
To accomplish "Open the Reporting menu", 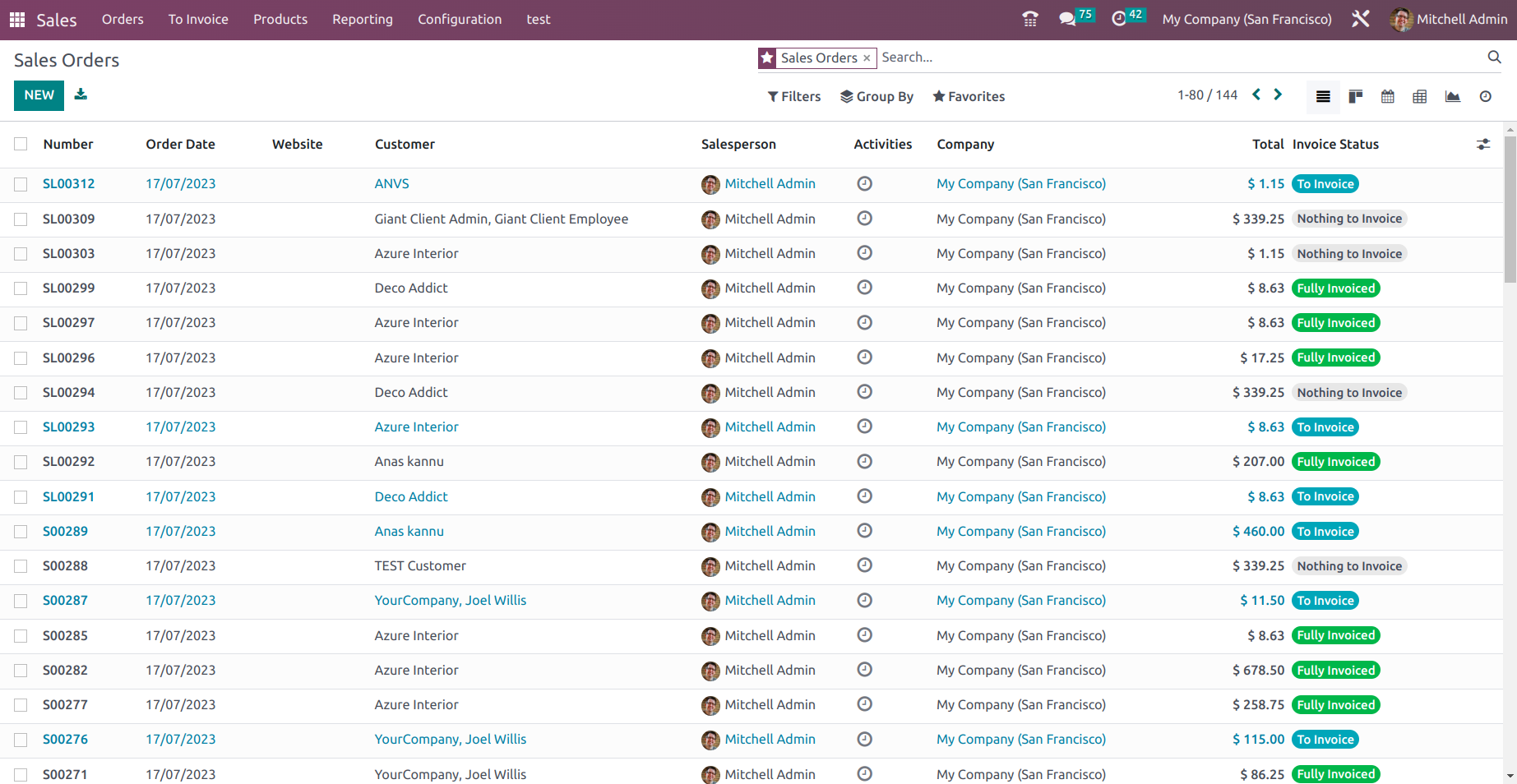I will pos(362,19).
